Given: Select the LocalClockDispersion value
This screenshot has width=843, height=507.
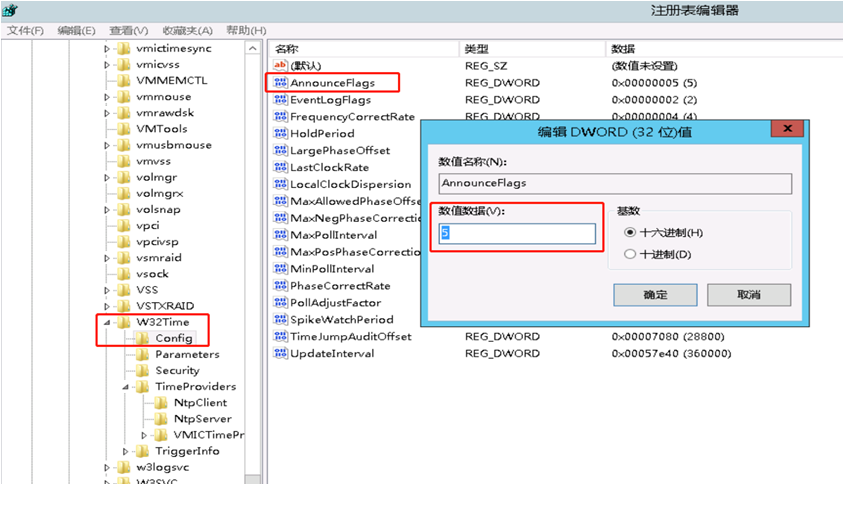Looking at the screenshot, I should [351, 184].
